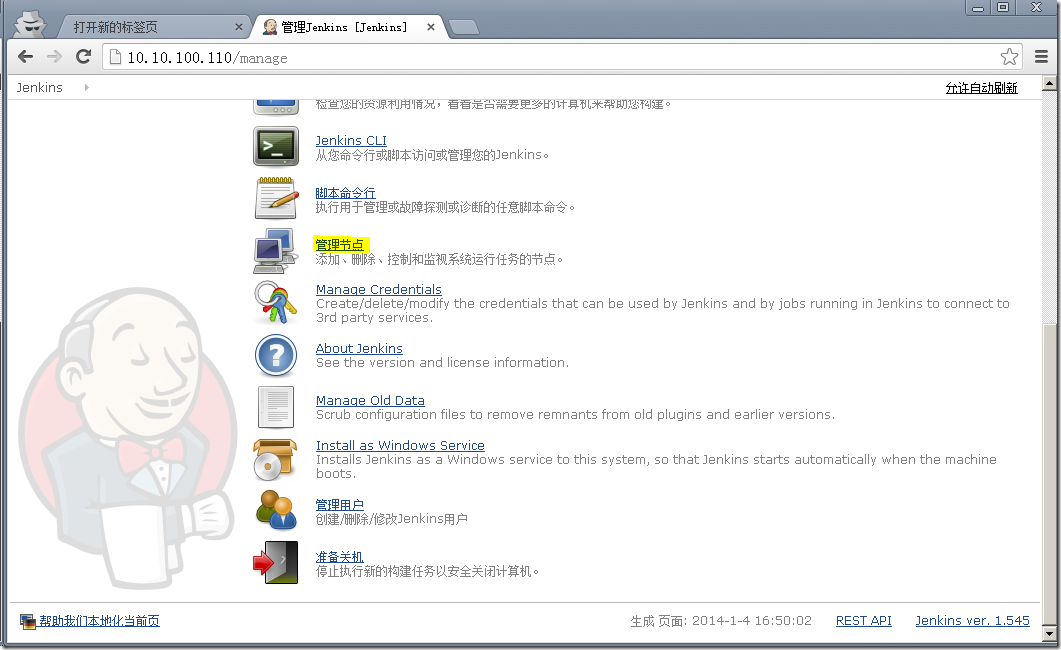Viewport: 1061px width, 650px height.
Task: Click the 管理用户 people icon
Action: 276,511
